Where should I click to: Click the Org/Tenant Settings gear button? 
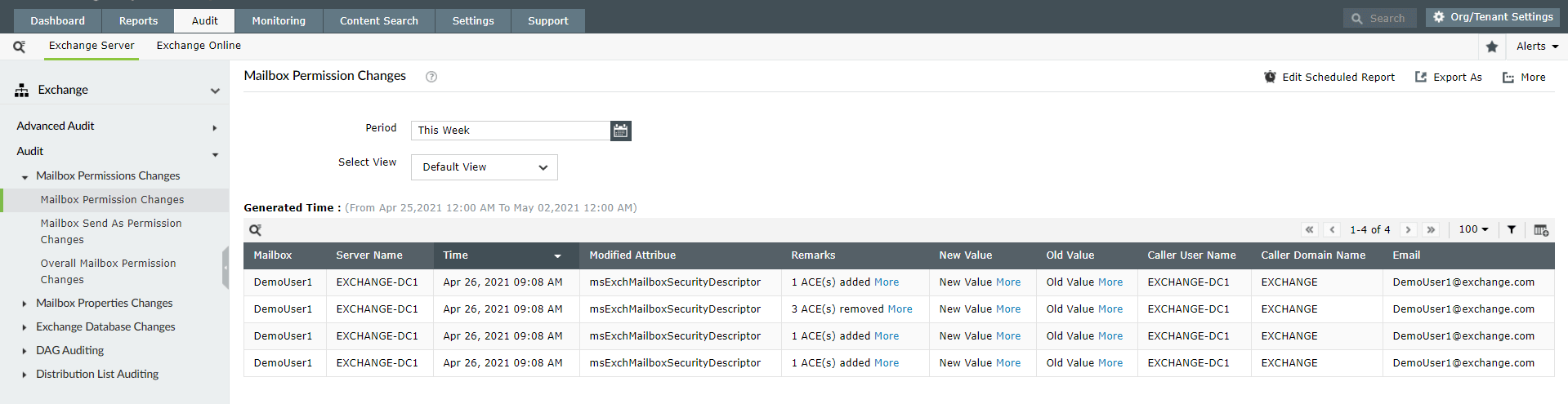point(1492,17)
